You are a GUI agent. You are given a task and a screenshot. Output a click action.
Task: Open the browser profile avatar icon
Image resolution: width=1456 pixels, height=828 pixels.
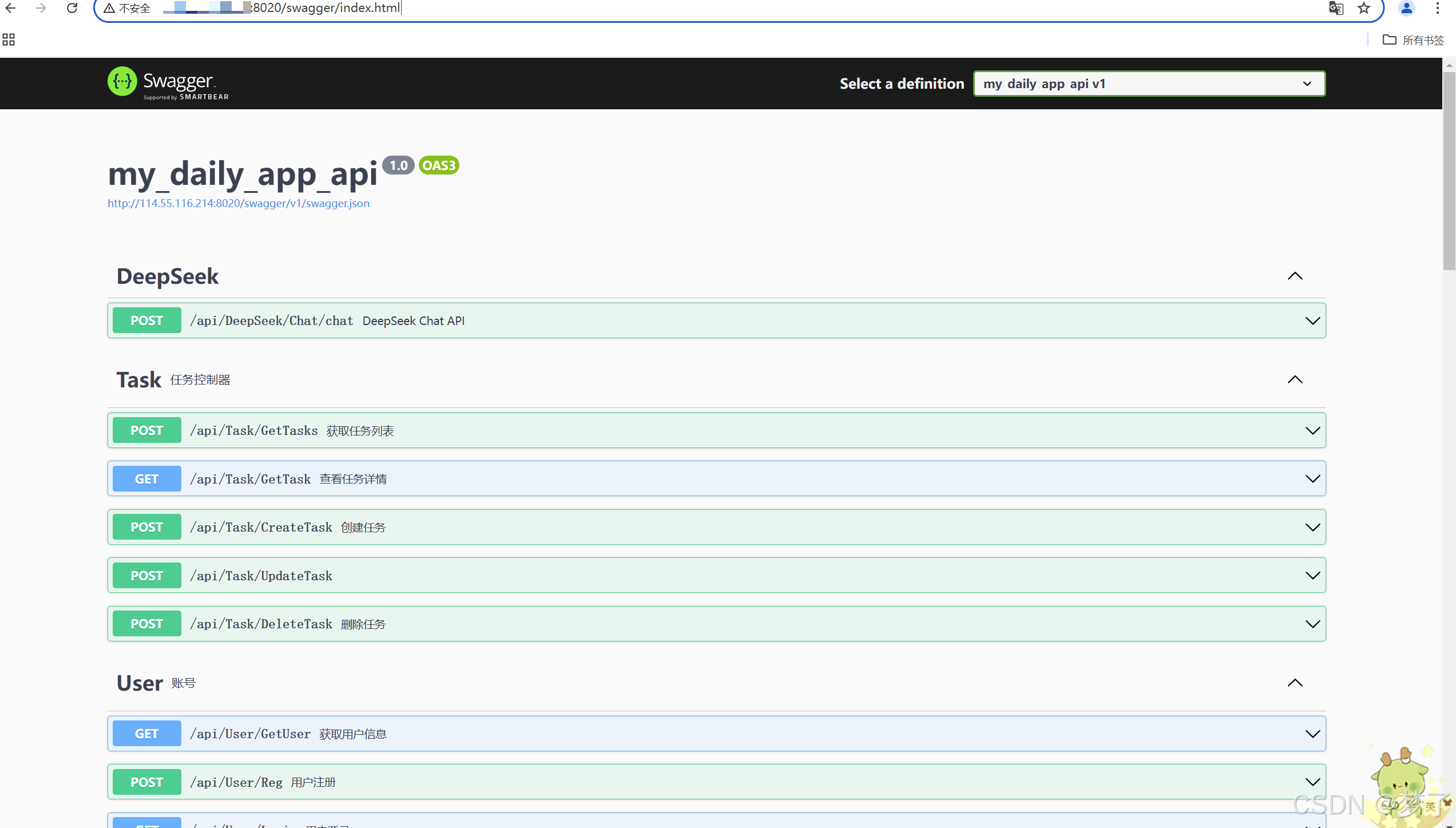tap(1406, 8)
